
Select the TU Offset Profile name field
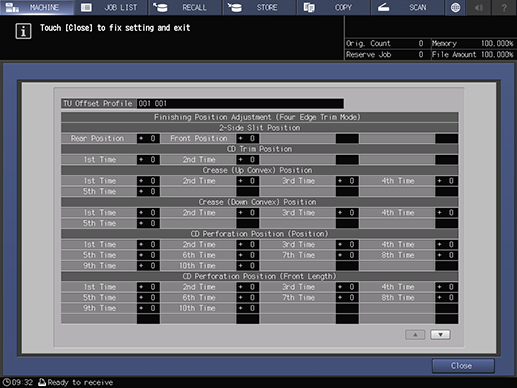coord(240,103)
